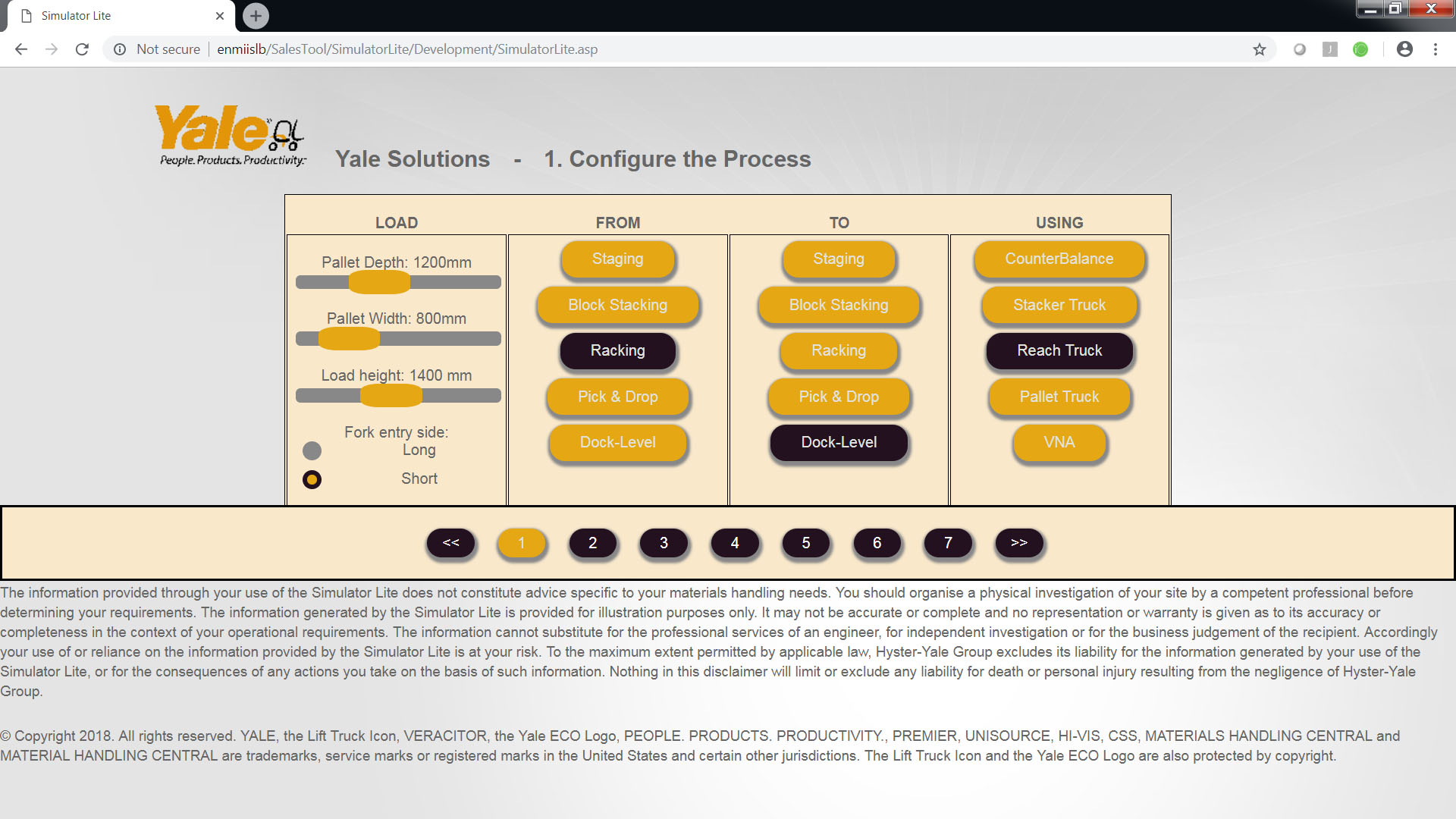Click the gray square extension icon
Screen dimensions: 1456x819
1330,49
